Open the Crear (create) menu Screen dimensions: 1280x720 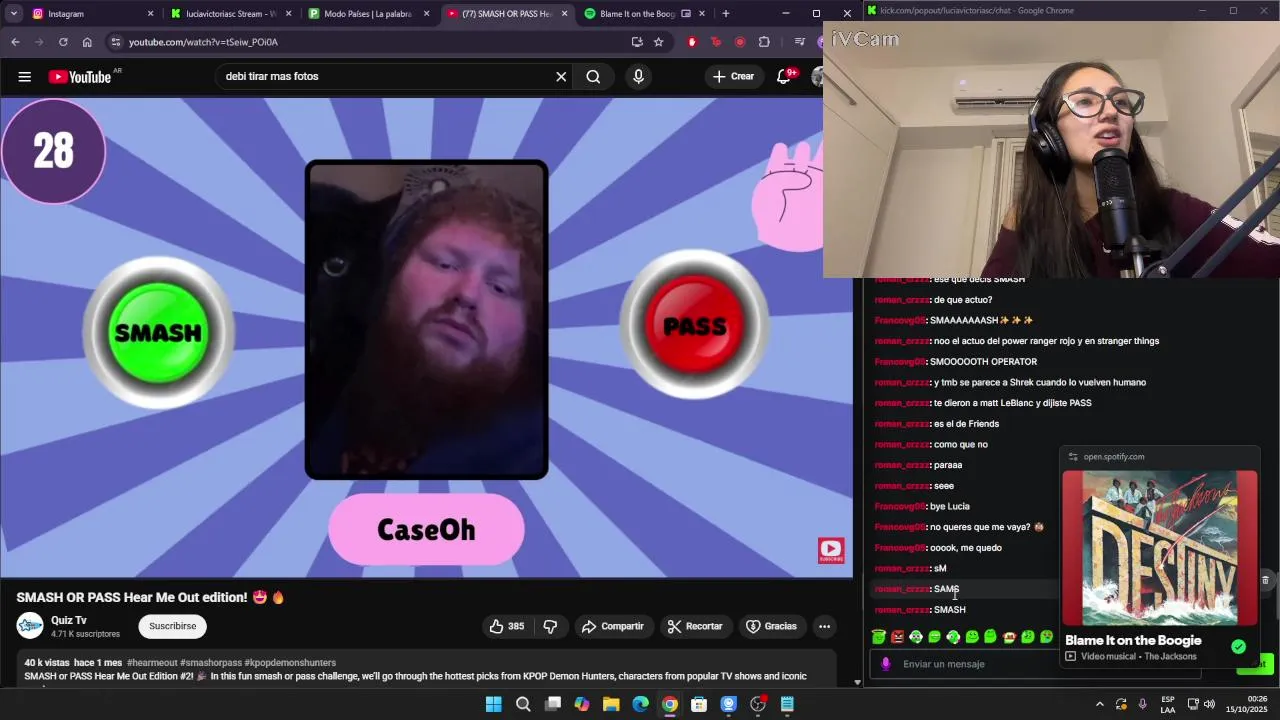tap(734, 76)
